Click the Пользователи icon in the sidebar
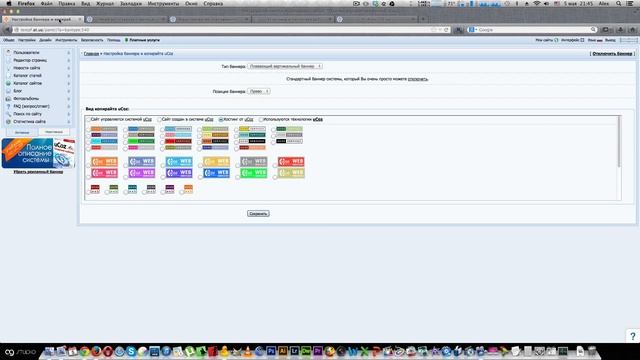This screenshot has width=640, height=360. click(8, 52)
